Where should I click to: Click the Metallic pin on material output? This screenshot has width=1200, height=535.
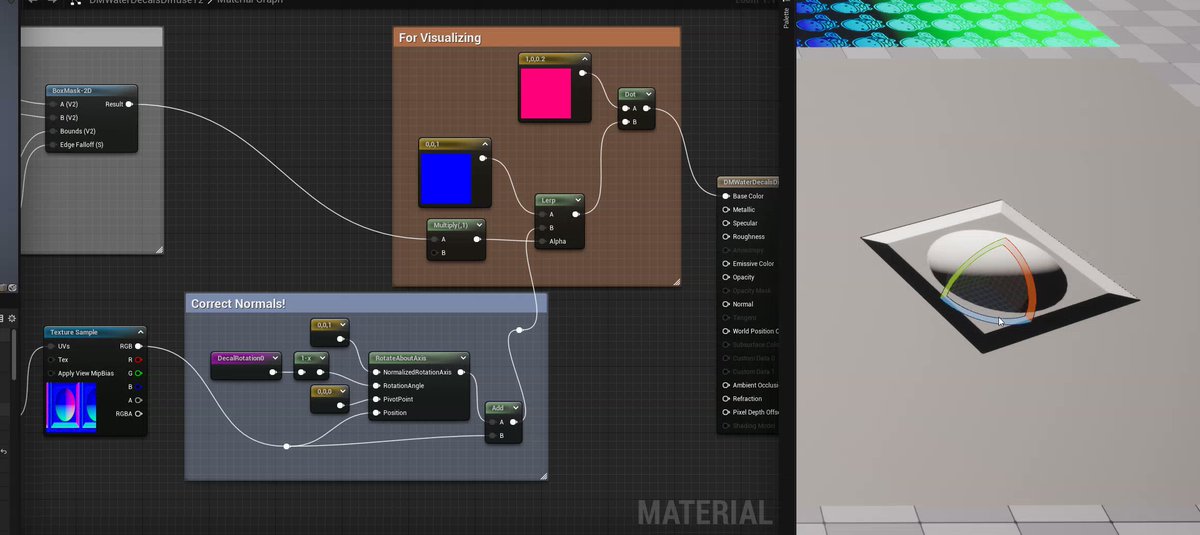[x=726, y=210]
